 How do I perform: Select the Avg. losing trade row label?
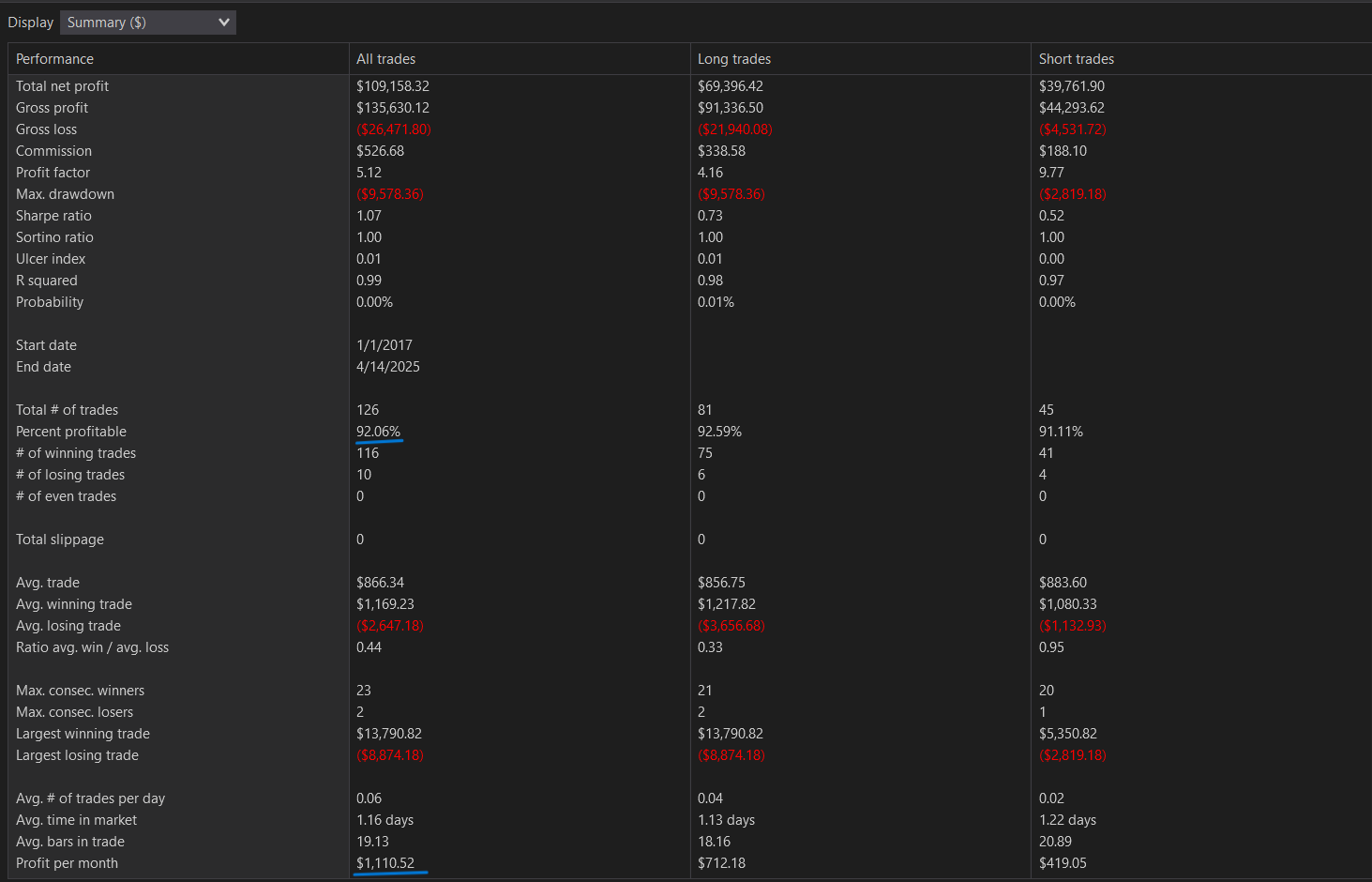[68, 626]
